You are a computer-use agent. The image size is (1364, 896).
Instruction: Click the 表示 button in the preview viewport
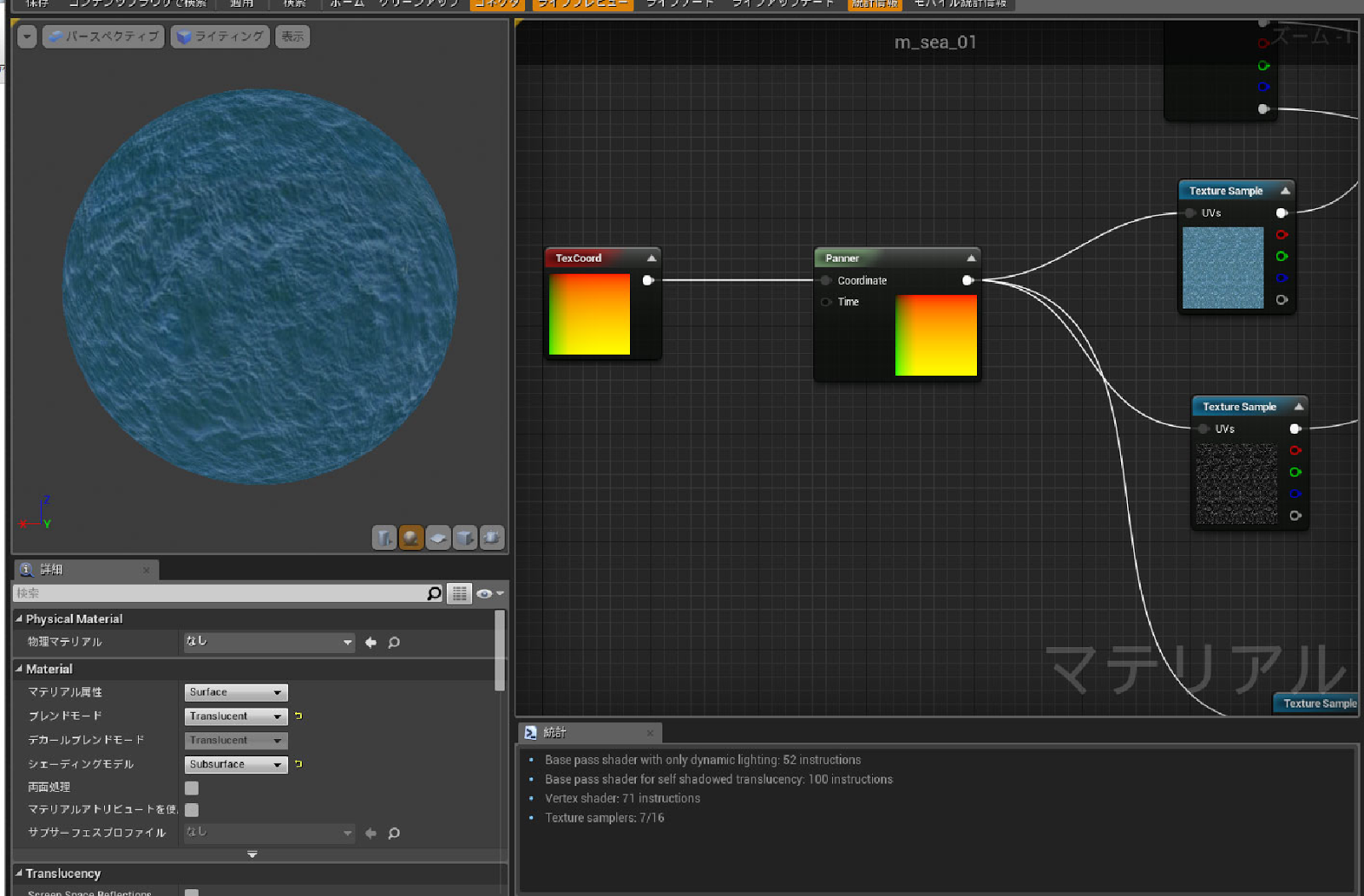tap(292, 37)
